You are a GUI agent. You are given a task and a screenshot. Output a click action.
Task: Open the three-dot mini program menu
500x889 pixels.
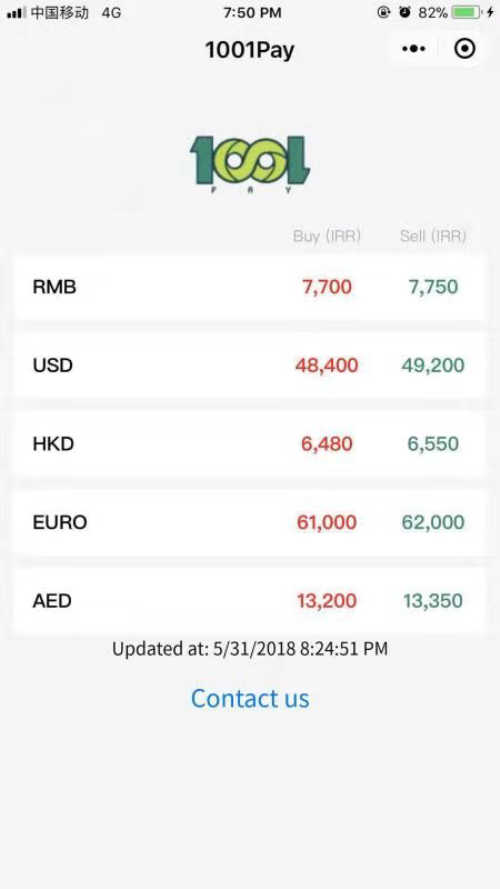414,49
